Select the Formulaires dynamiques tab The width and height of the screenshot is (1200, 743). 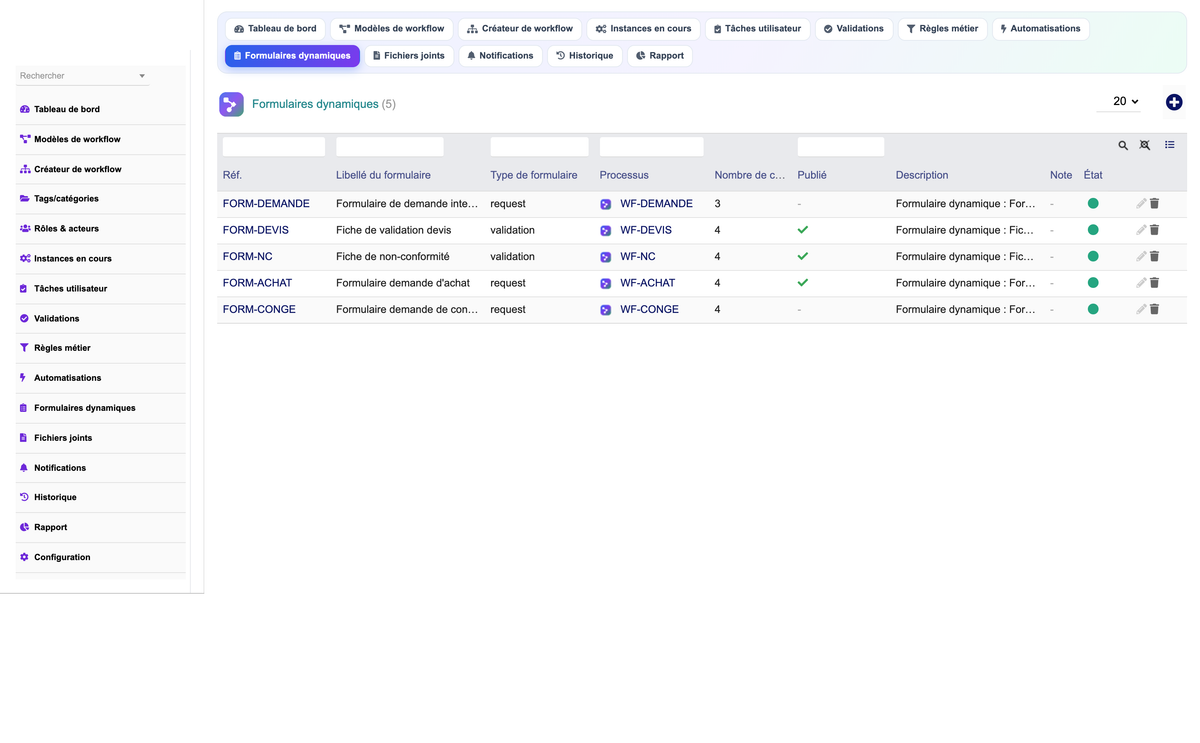click(x=292, y=56)
